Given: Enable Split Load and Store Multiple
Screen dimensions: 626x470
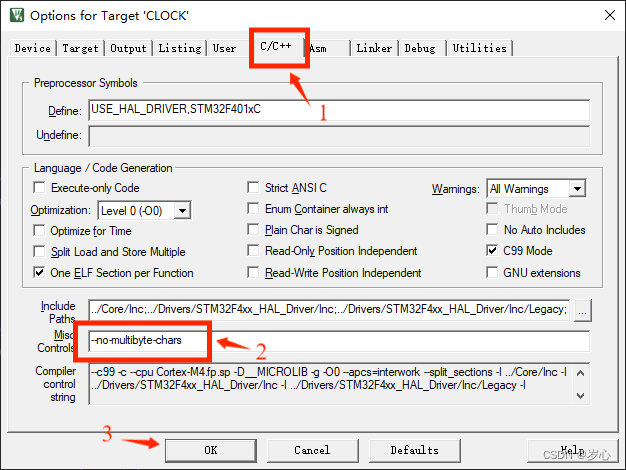Looking at the screenshot, I should pyautogui.click(x=39, y=252).
